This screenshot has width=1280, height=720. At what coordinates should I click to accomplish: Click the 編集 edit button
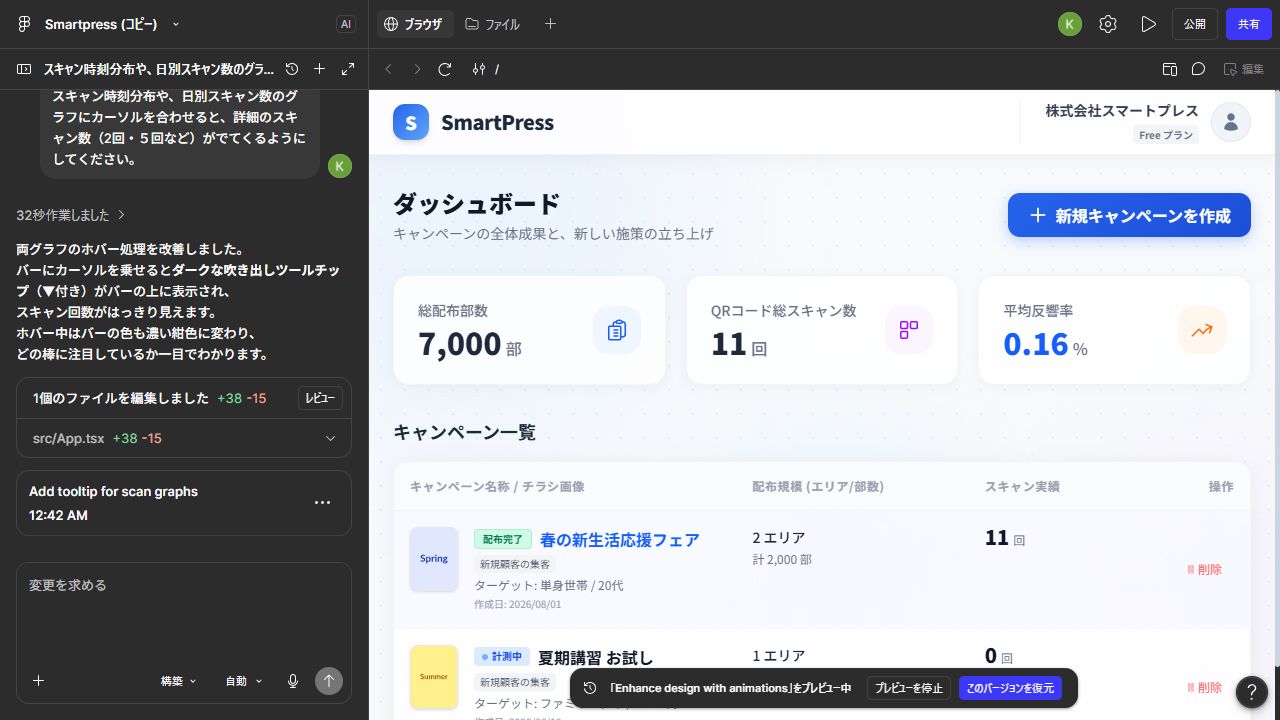coord(1243,69)
